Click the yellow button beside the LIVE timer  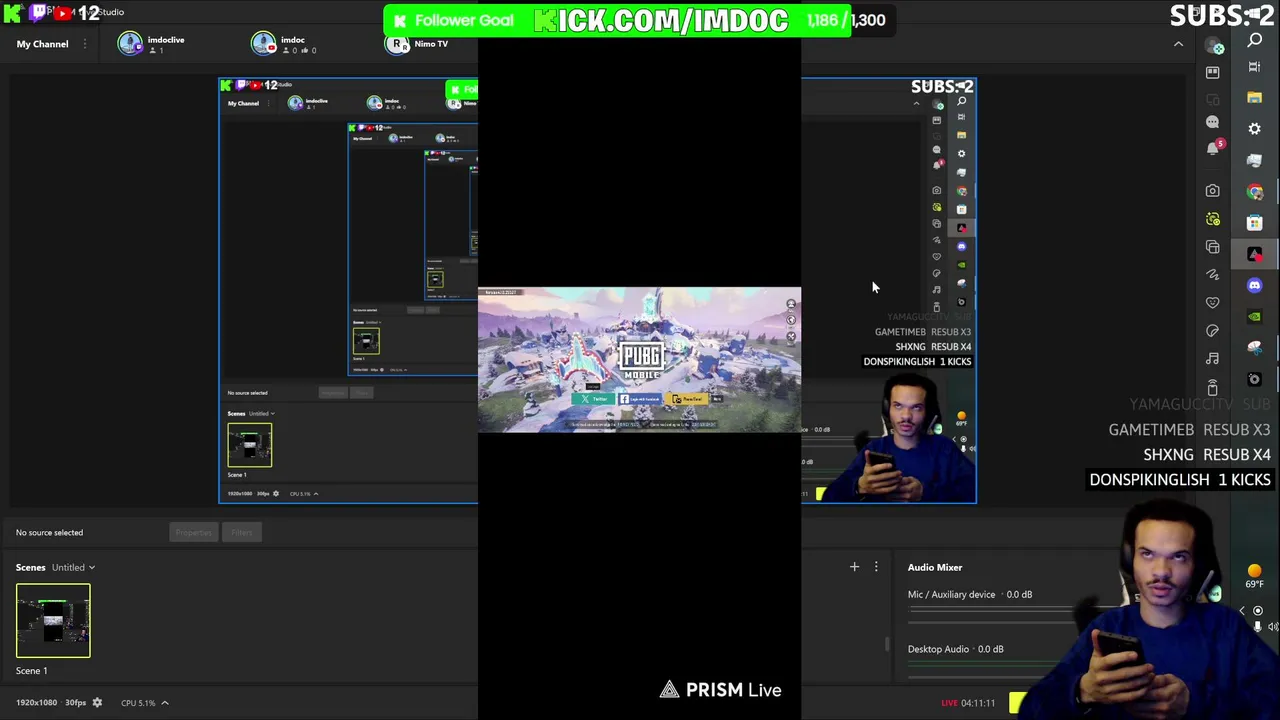pyautogui.click(x=1016, y=703)
